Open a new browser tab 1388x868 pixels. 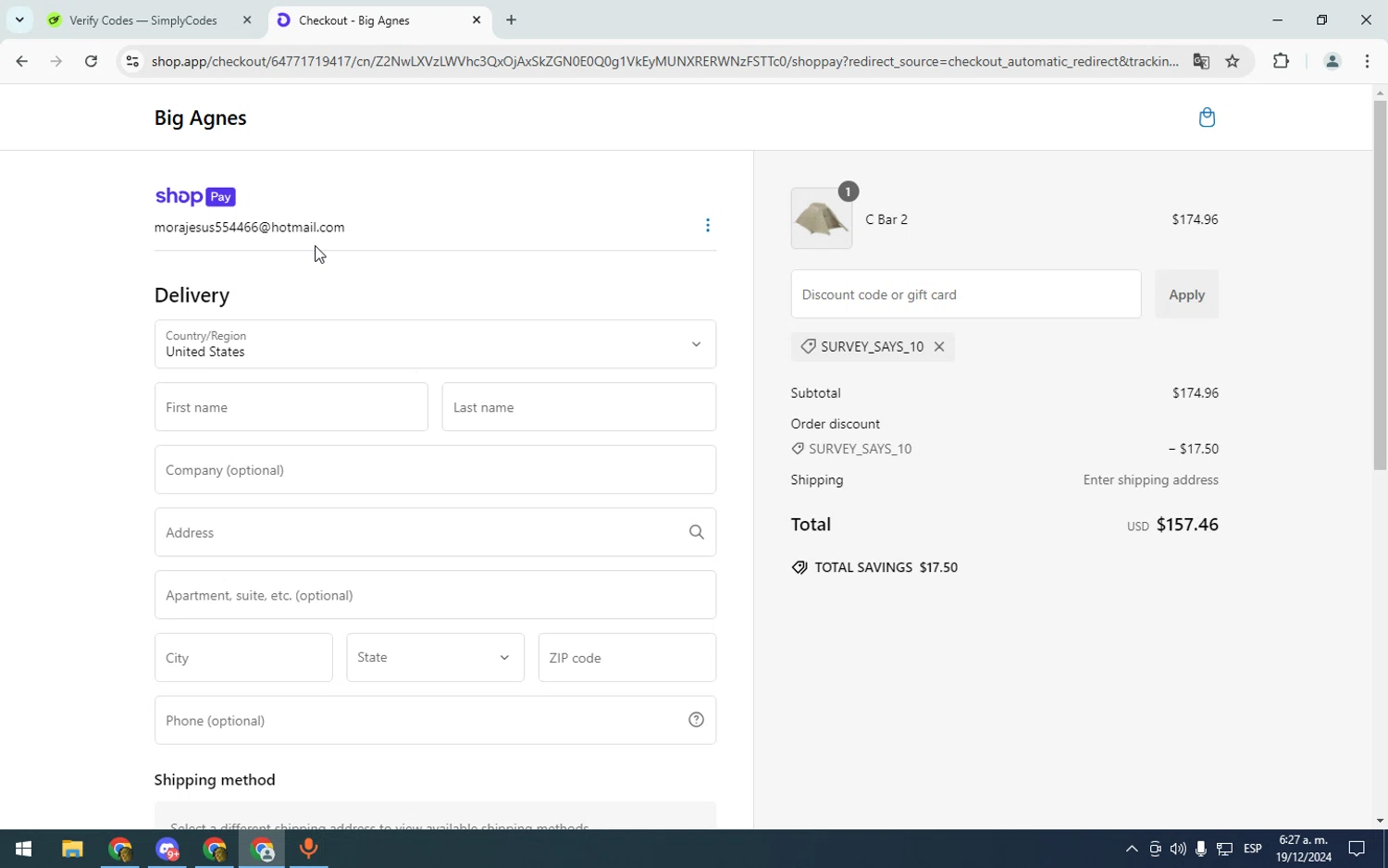[511, 19]
